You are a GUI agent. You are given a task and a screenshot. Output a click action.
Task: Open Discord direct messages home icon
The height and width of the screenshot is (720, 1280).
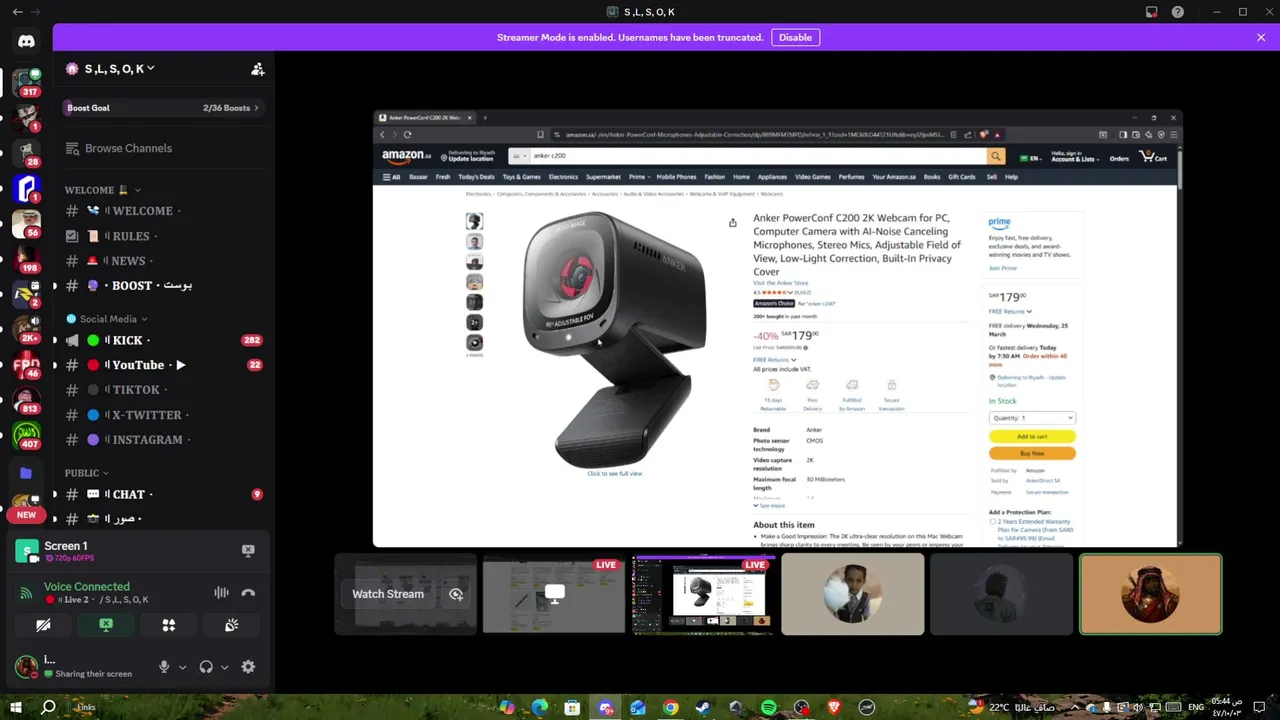pos(26,41)
